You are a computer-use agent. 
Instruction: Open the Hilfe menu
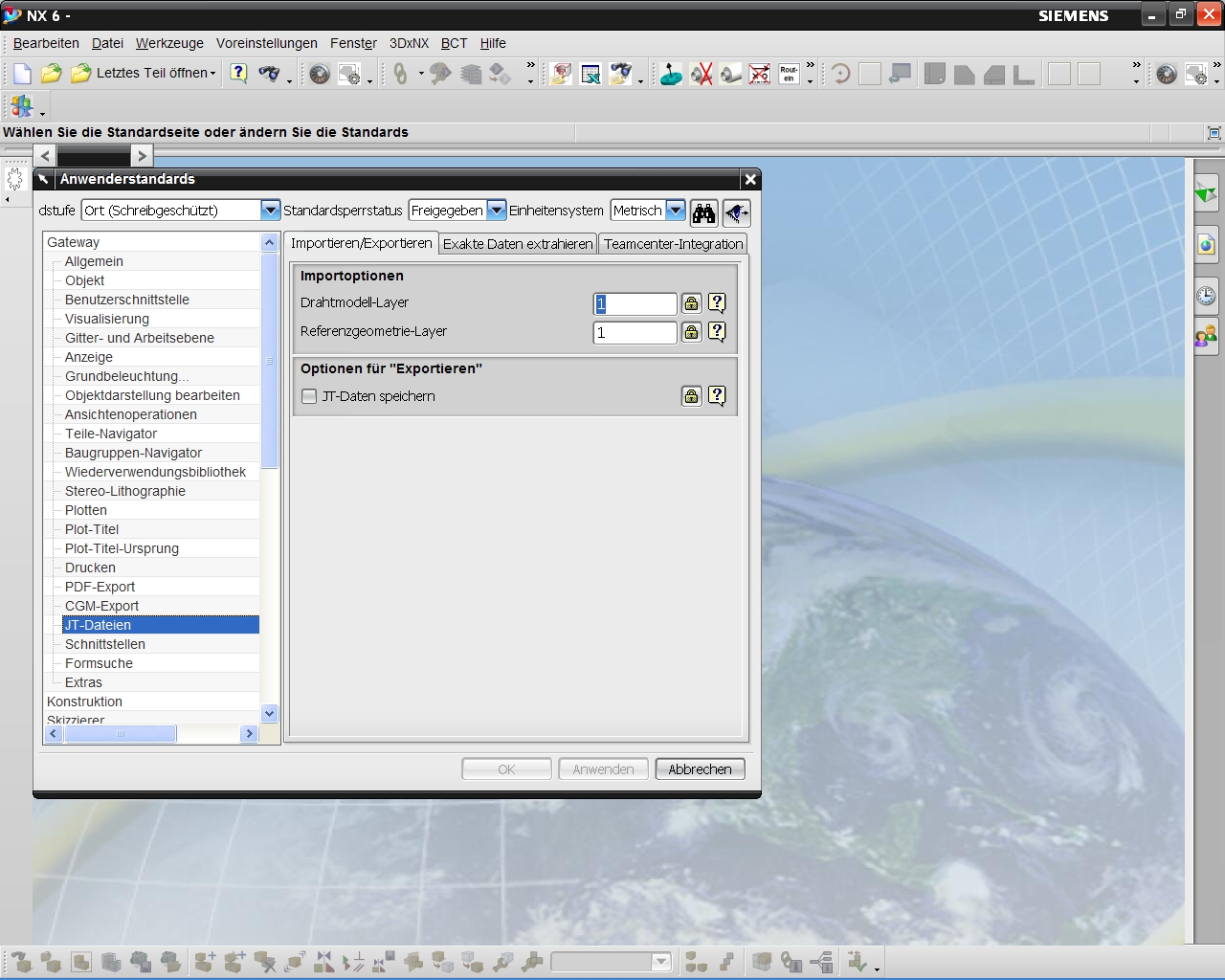(493, 43)
